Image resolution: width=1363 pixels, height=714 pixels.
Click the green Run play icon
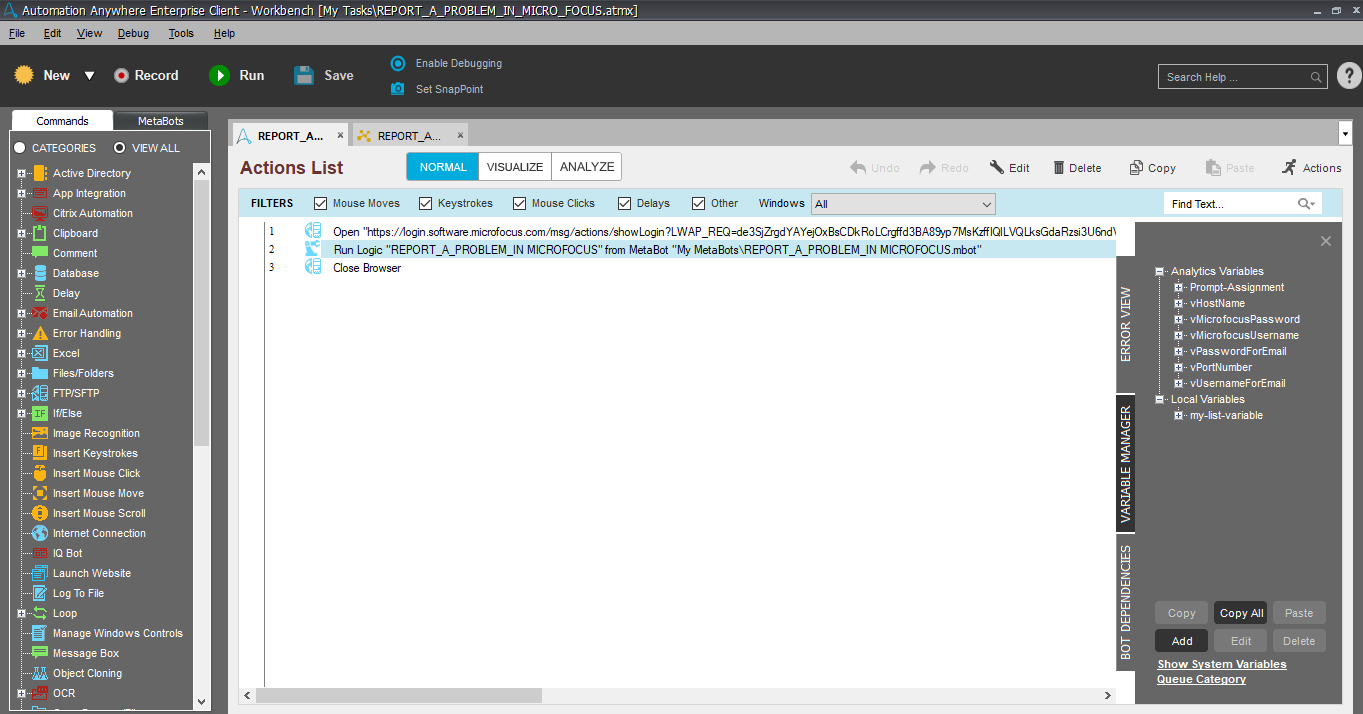[x=219, y=76]
